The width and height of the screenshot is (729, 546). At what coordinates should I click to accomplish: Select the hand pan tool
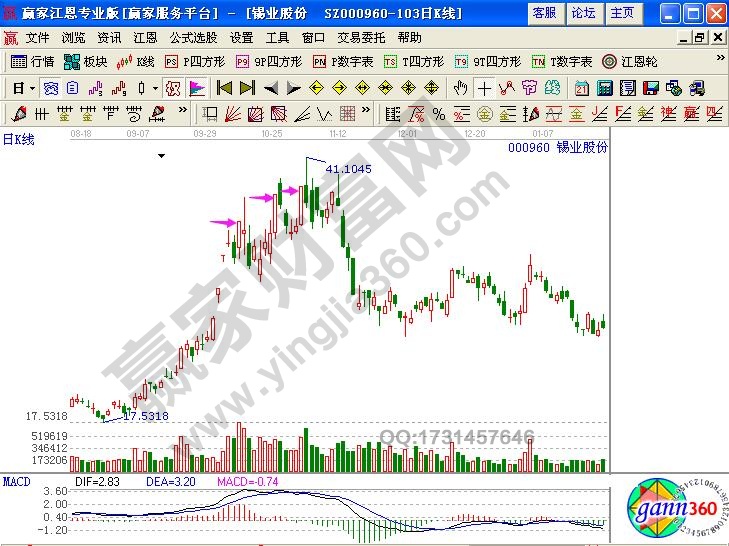pyautogui.click(x=461, y=87)
